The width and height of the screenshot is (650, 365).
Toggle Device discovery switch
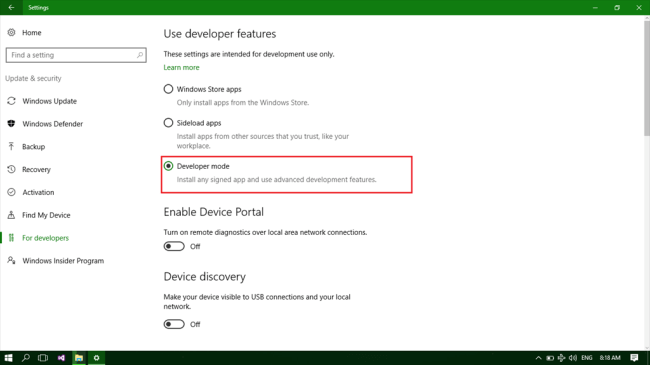(x=174, y=324)
